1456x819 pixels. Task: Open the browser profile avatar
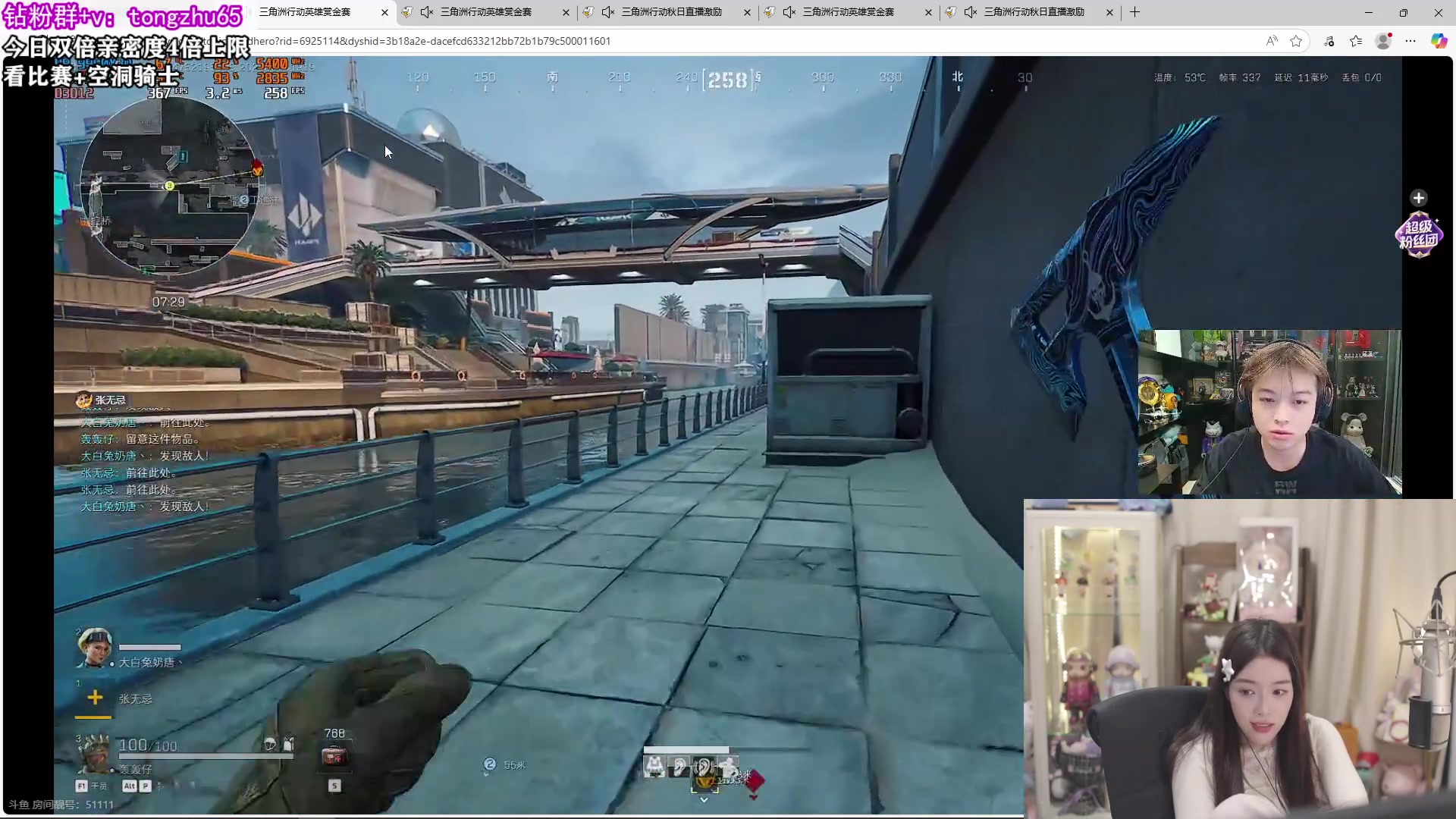(x=1383, y=41)
